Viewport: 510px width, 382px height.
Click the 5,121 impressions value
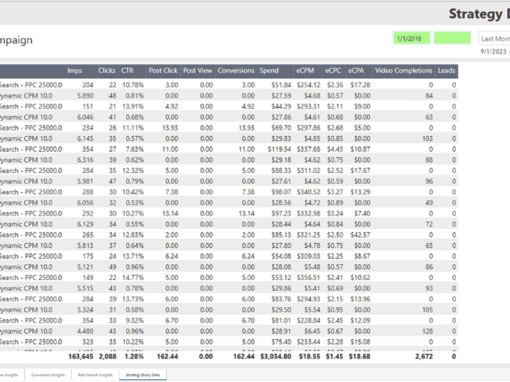85,267
